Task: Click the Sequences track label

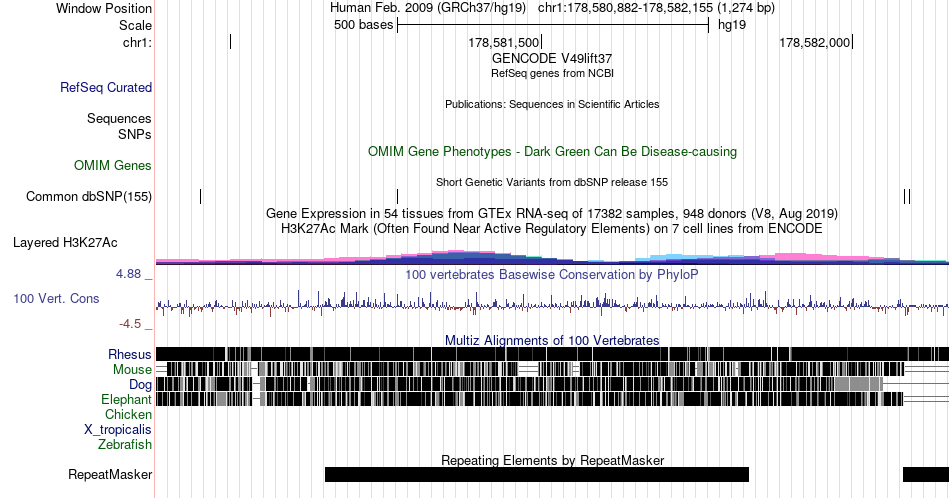Action: (119, 118)
